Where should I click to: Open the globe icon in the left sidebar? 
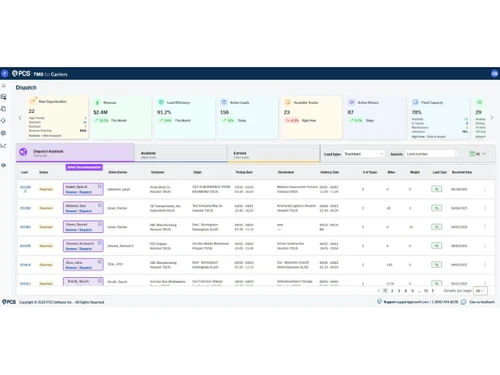tap(4, 133)
